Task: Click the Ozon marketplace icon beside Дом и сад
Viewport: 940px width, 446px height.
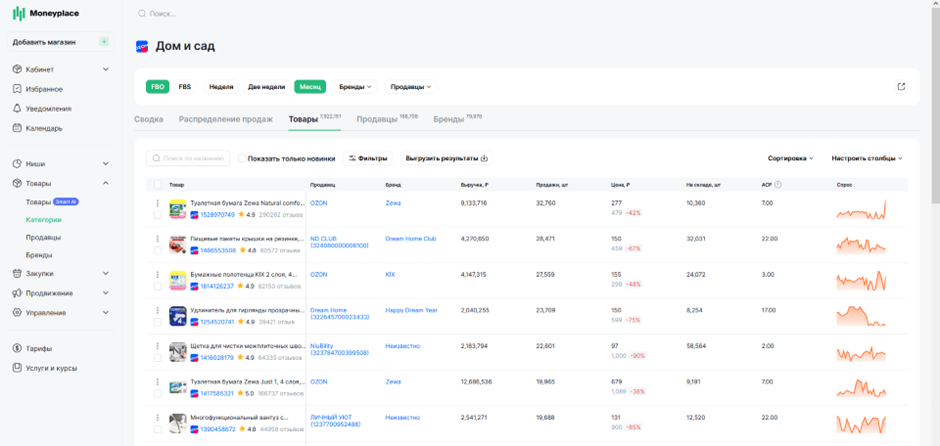Action: pos(142,46)
